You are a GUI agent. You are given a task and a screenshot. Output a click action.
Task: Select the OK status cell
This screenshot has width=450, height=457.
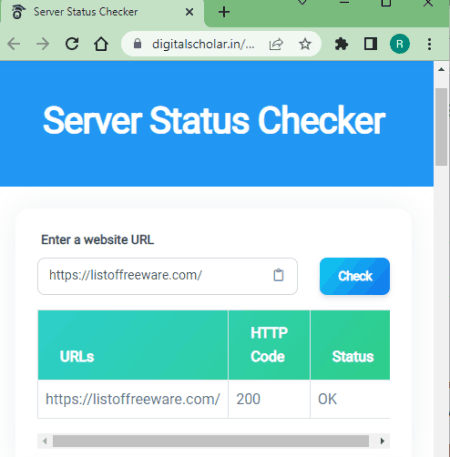click(x=350, y=399)
